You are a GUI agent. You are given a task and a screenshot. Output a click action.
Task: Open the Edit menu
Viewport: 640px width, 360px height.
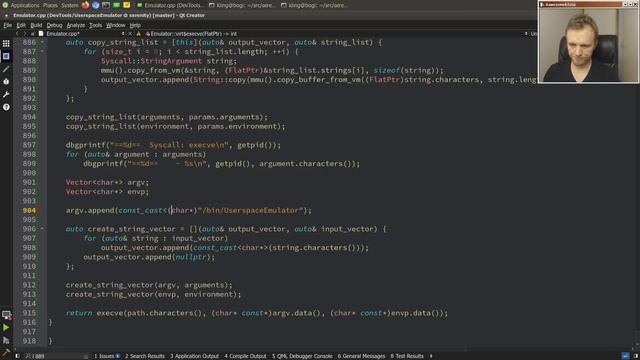click(21, 25)
